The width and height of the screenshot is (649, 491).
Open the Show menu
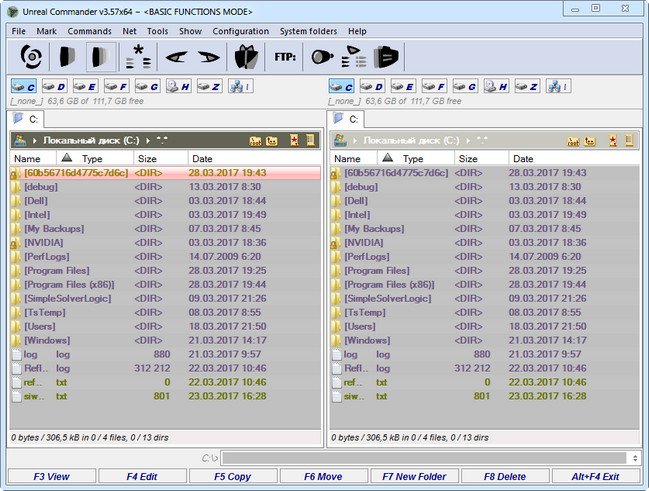(190, 31)
